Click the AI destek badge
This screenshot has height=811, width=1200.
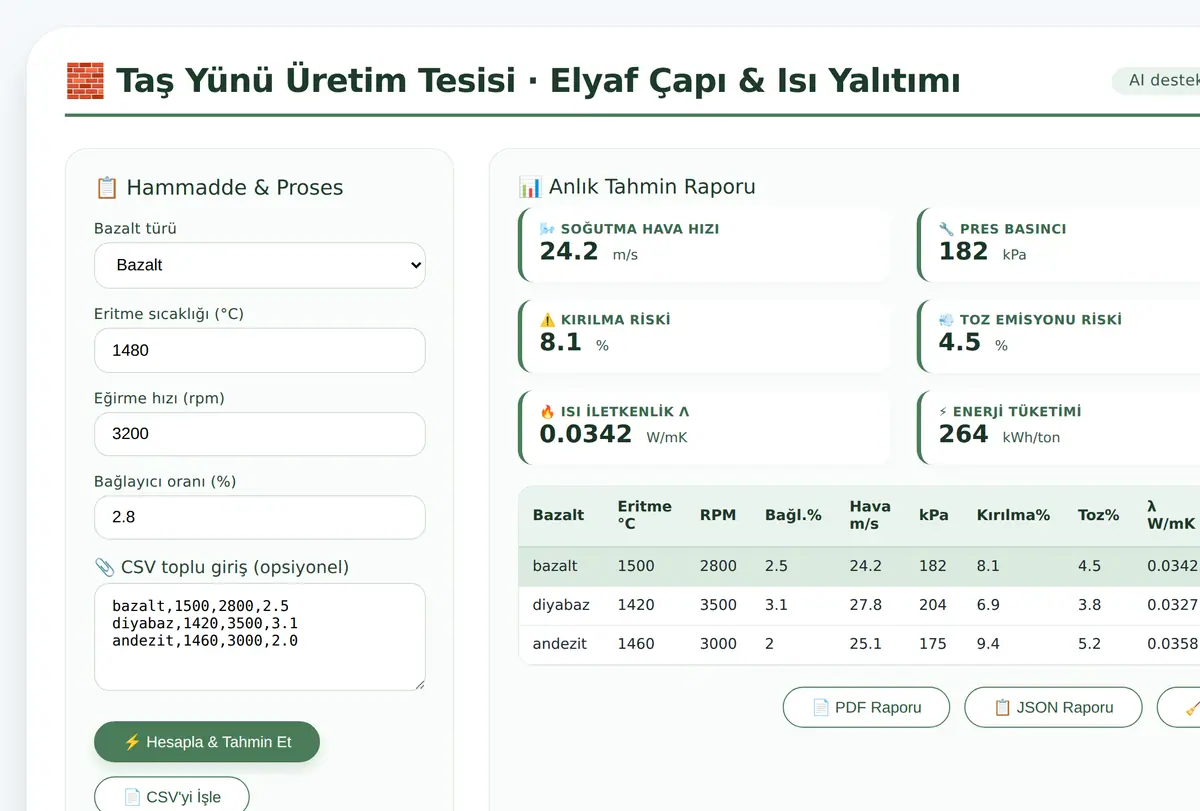coord(1156,80)
